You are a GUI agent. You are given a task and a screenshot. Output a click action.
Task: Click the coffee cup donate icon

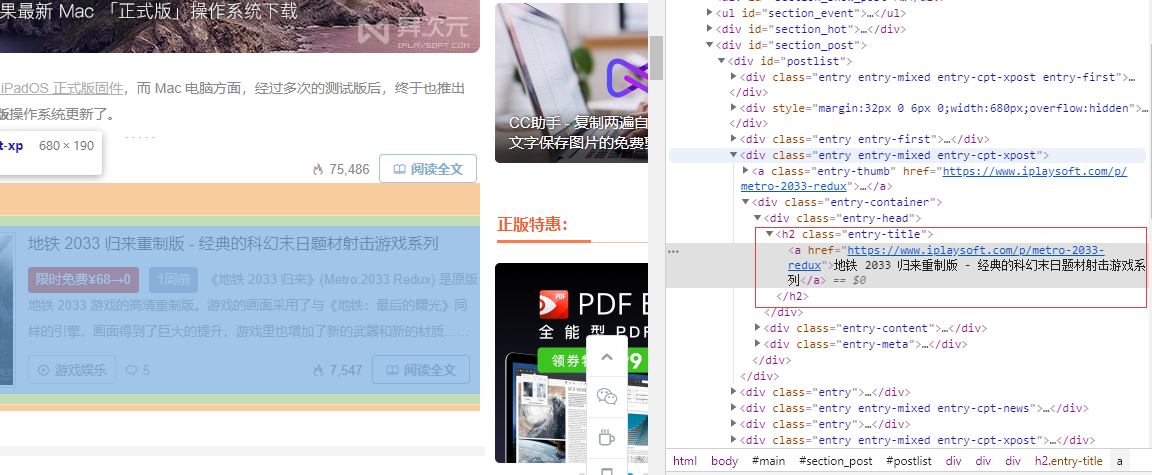(607, 436)
